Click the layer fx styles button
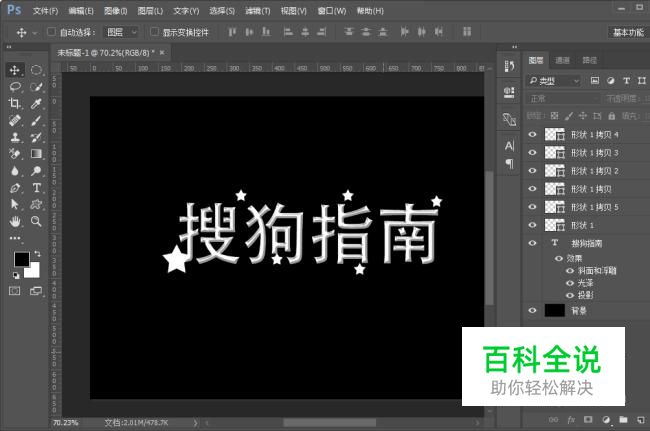650x431 pixels. tap(571, 420)
